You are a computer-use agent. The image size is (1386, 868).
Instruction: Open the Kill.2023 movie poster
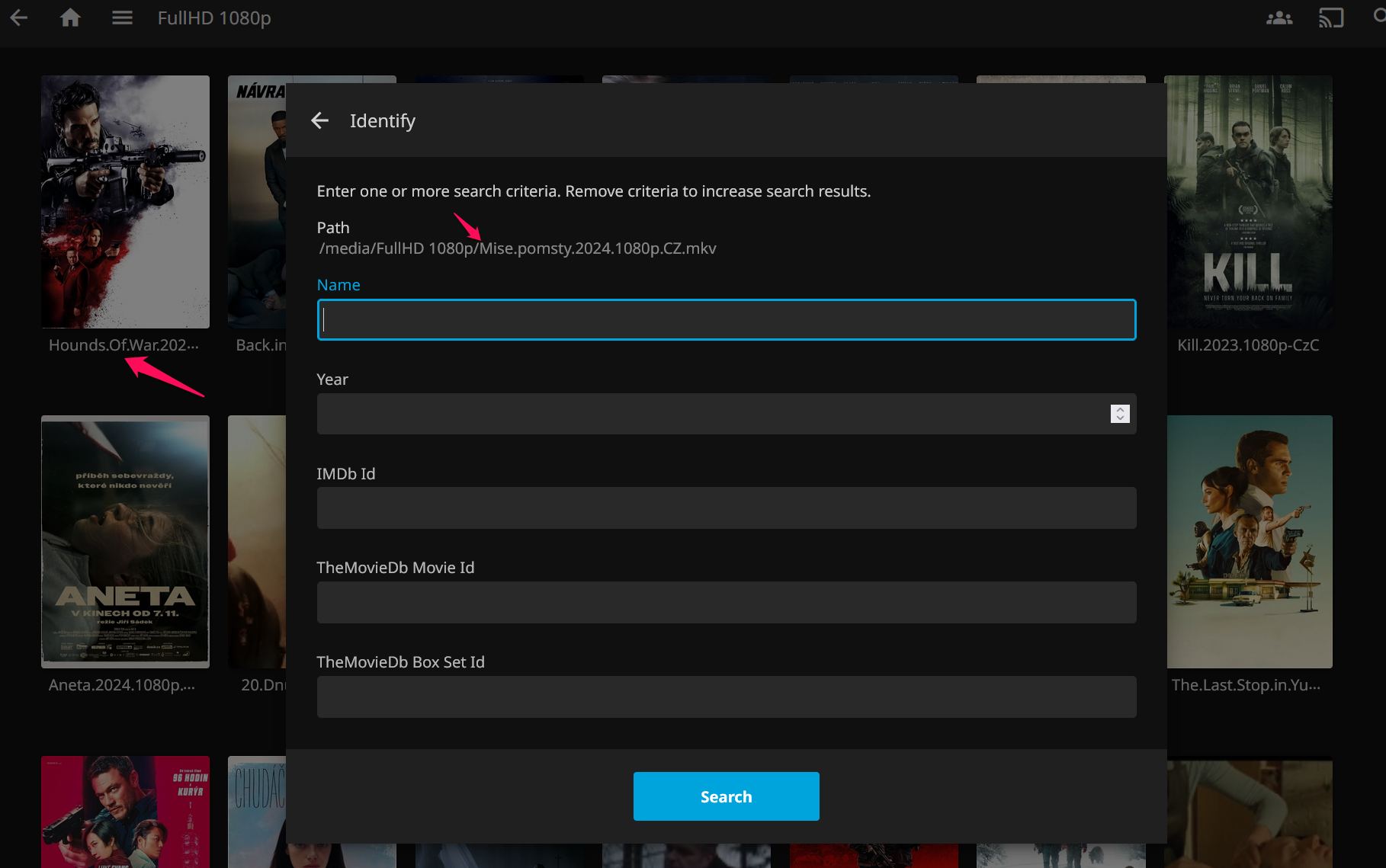point(1249,202)
